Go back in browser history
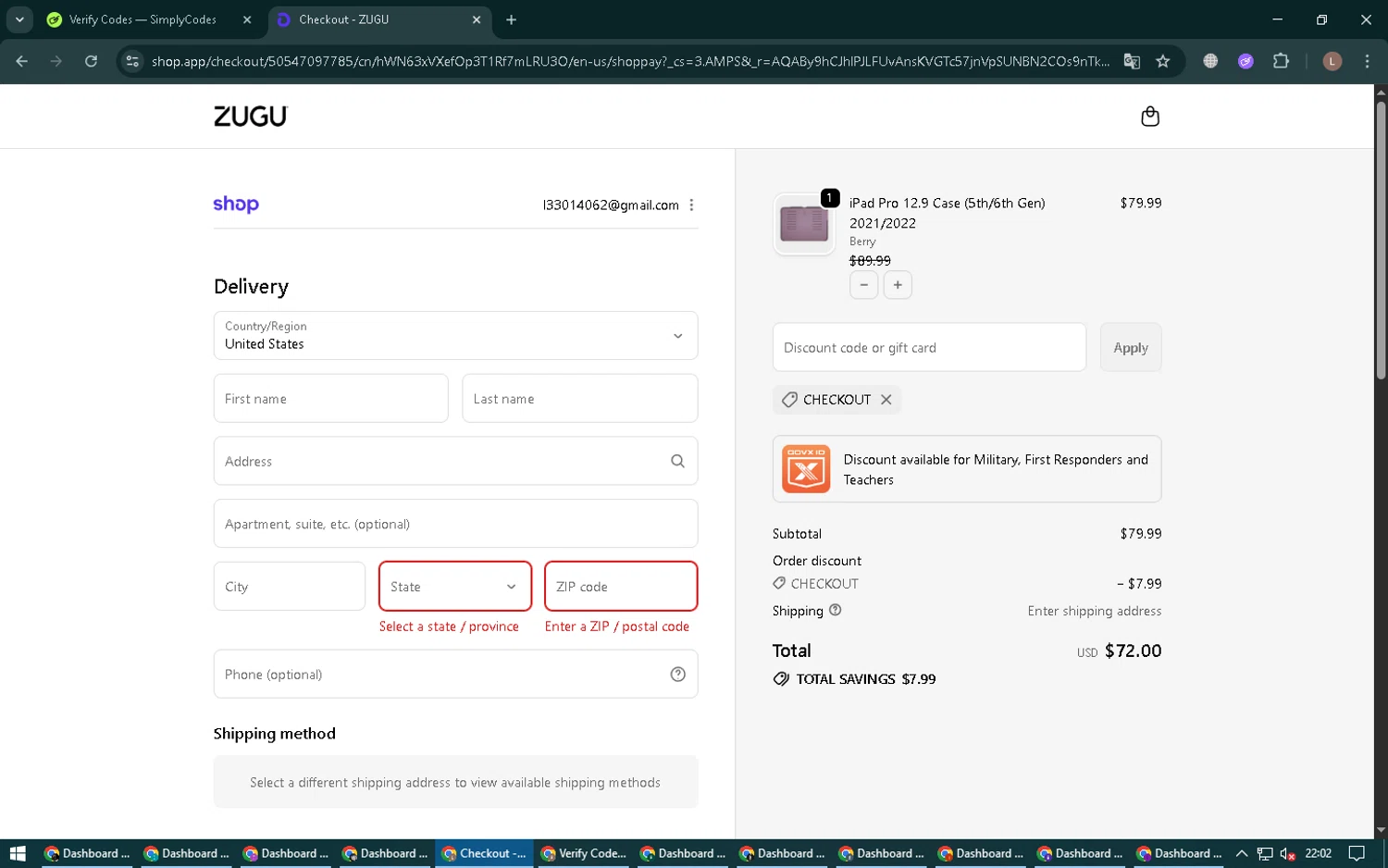This screenshot has height=868, width=1388. [x=21, y=61]
